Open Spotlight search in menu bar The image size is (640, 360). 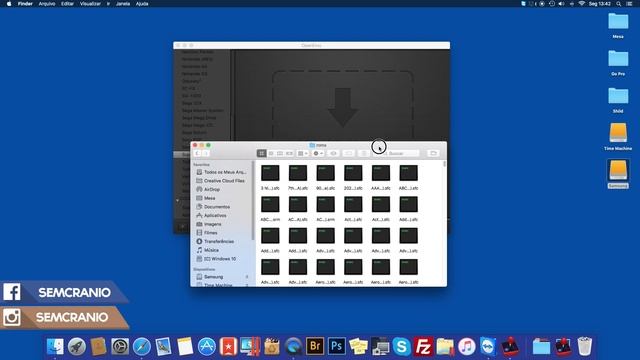point(619,4)
